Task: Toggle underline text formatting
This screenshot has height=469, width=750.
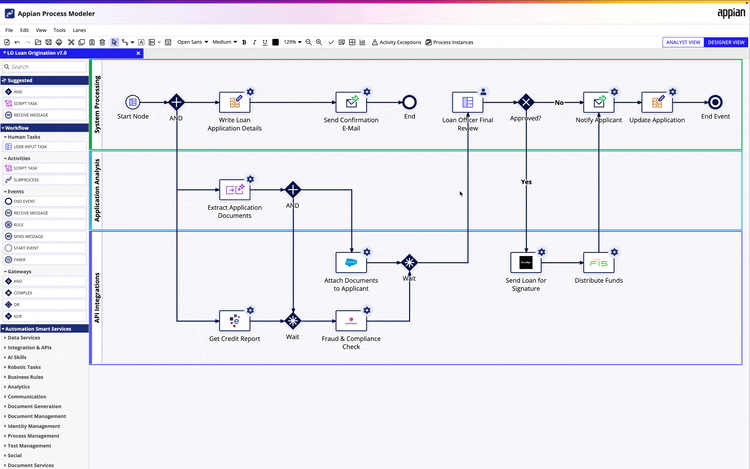Action: click(265, 42)
